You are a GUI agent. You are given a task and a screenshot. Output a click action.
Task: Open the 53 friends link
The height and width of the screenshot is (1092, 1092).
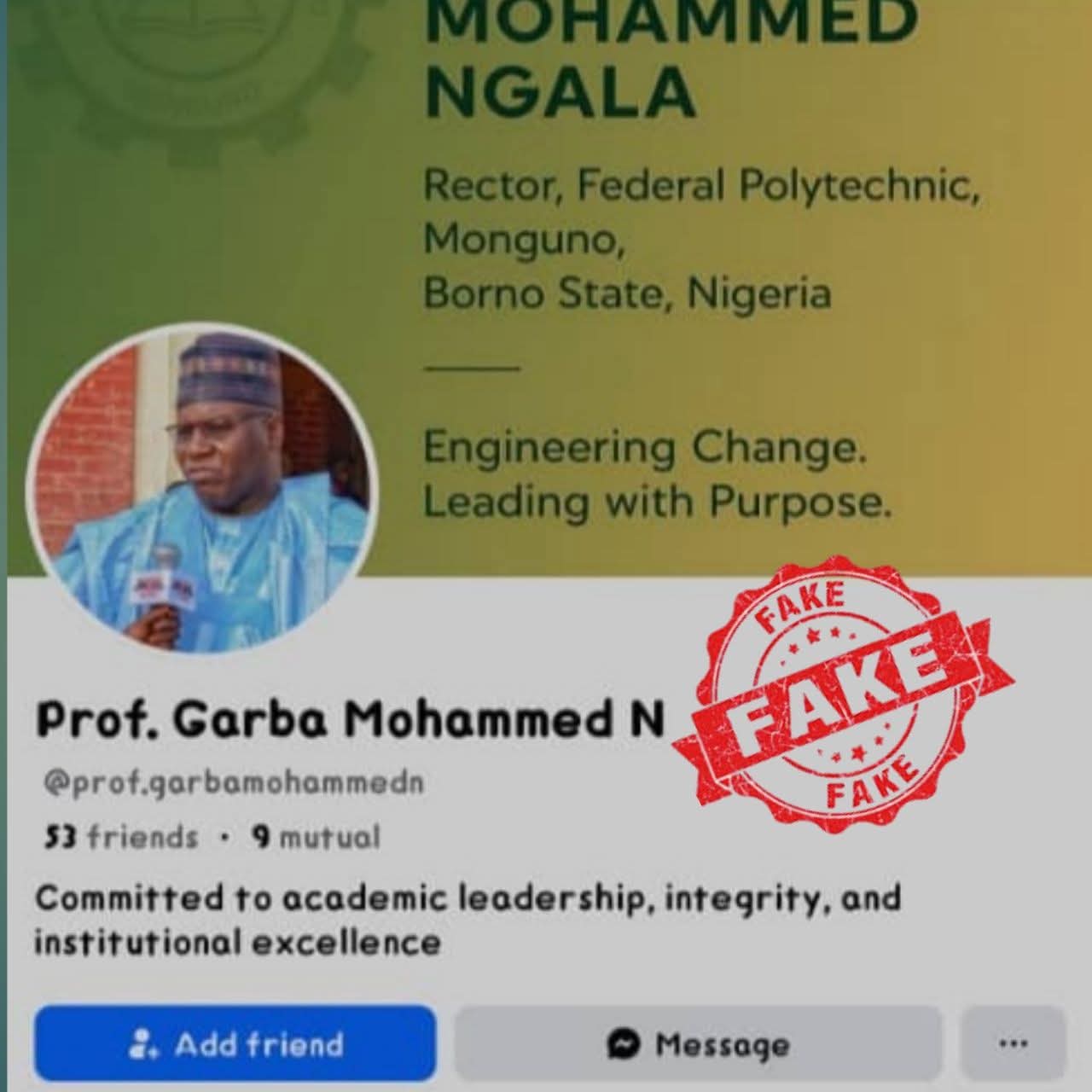pyautogui.click(x=121, y=837)
